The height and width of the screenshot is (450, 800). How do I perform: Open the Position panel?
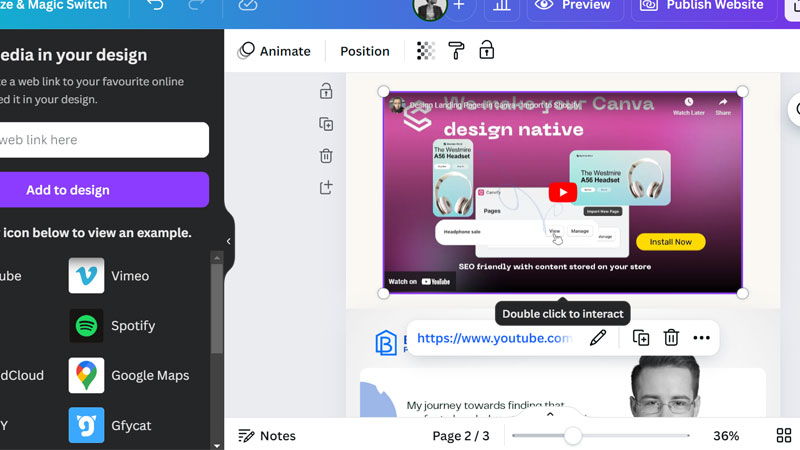point(365,51)
